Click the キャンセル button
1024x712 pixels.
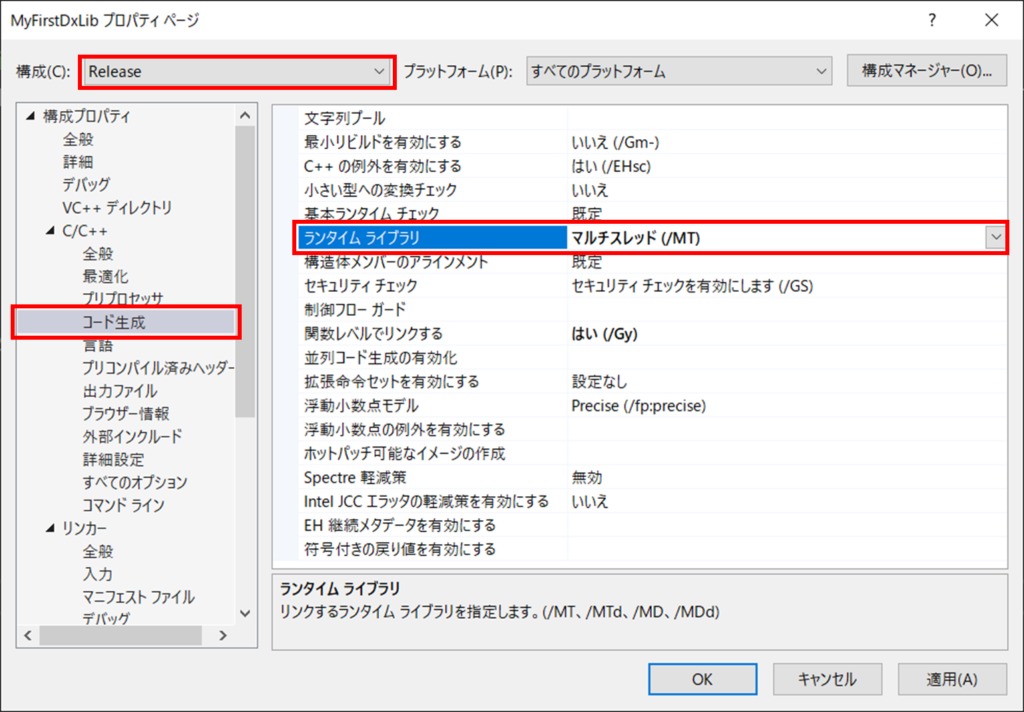[827, 679]
